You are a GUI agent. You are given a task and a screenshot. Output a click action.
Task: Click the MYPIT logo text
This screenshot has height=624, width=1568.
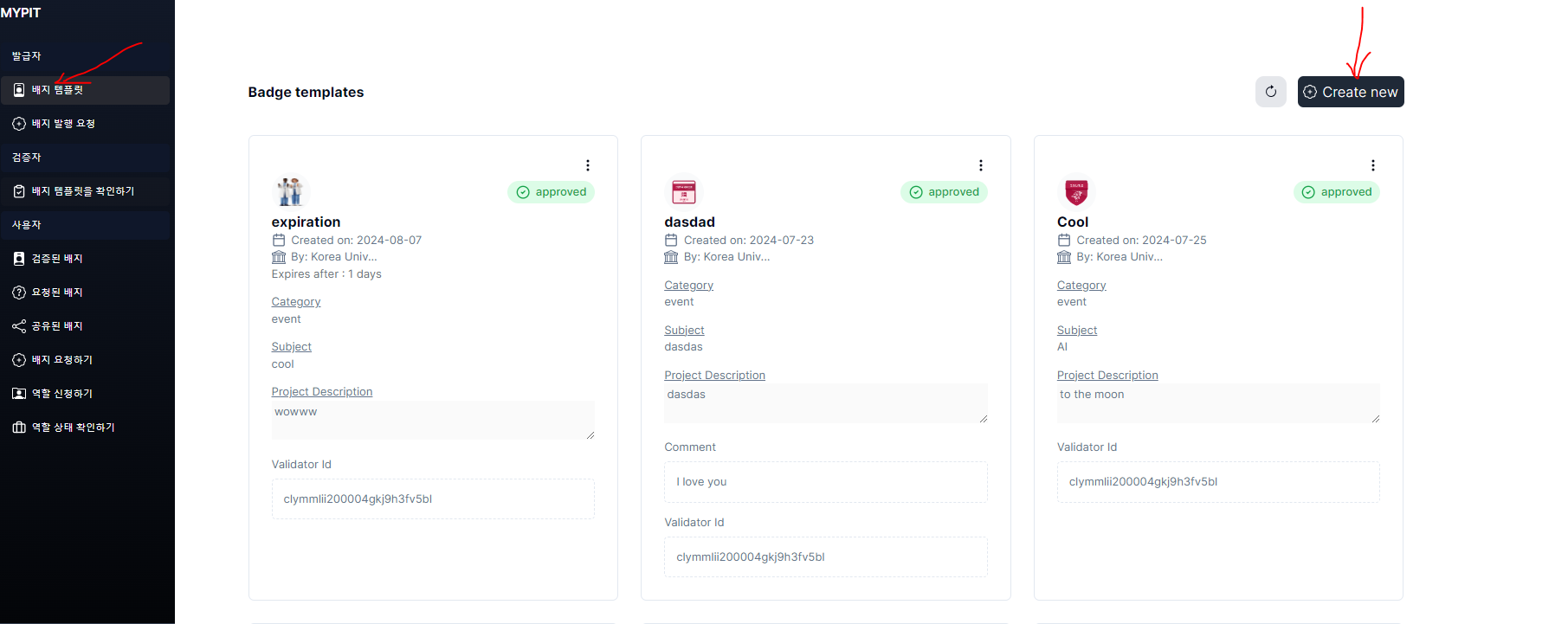(x=21, y=13)
